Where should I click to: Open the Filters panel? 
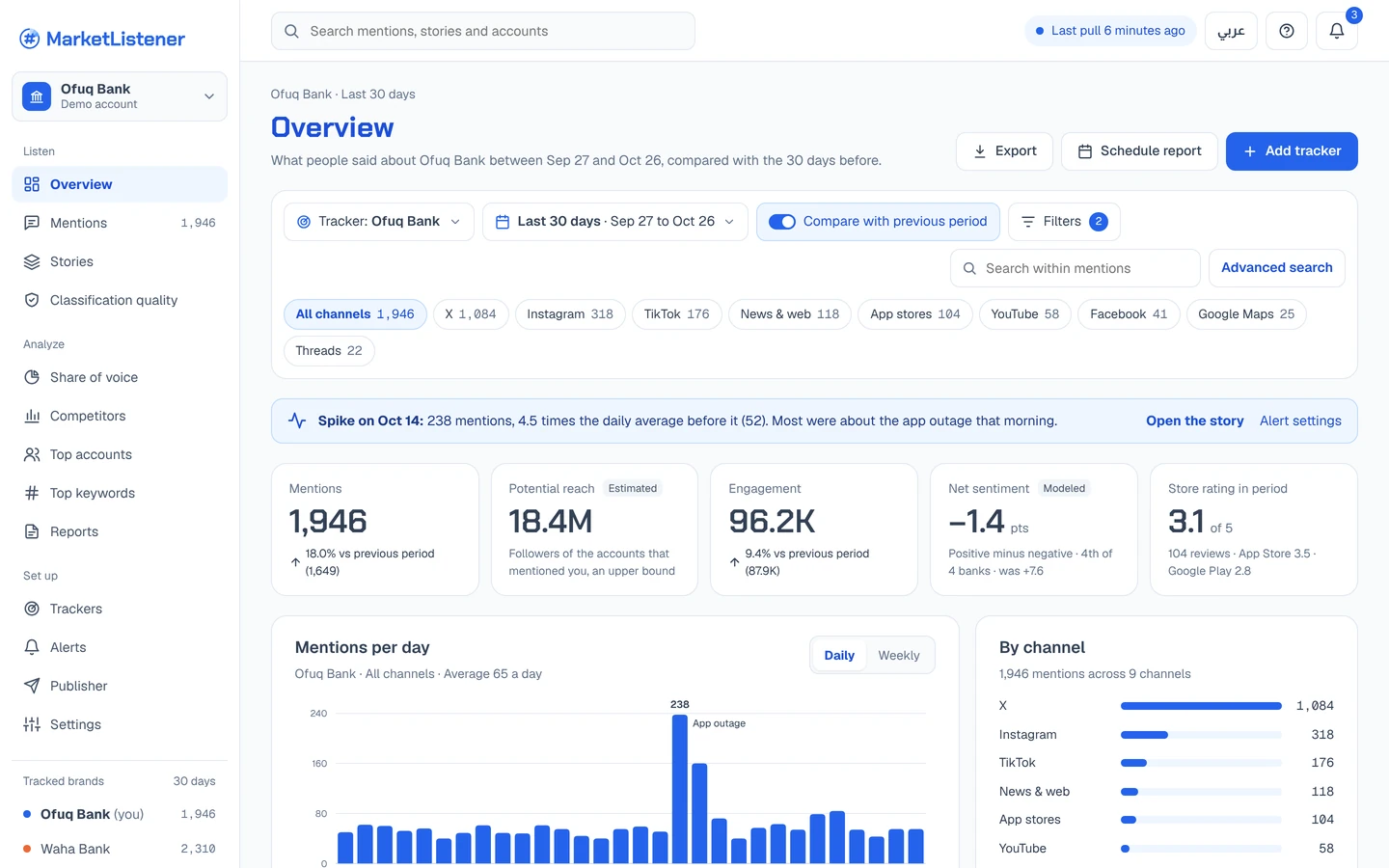pyautogui.click(x=1064, y=222)
